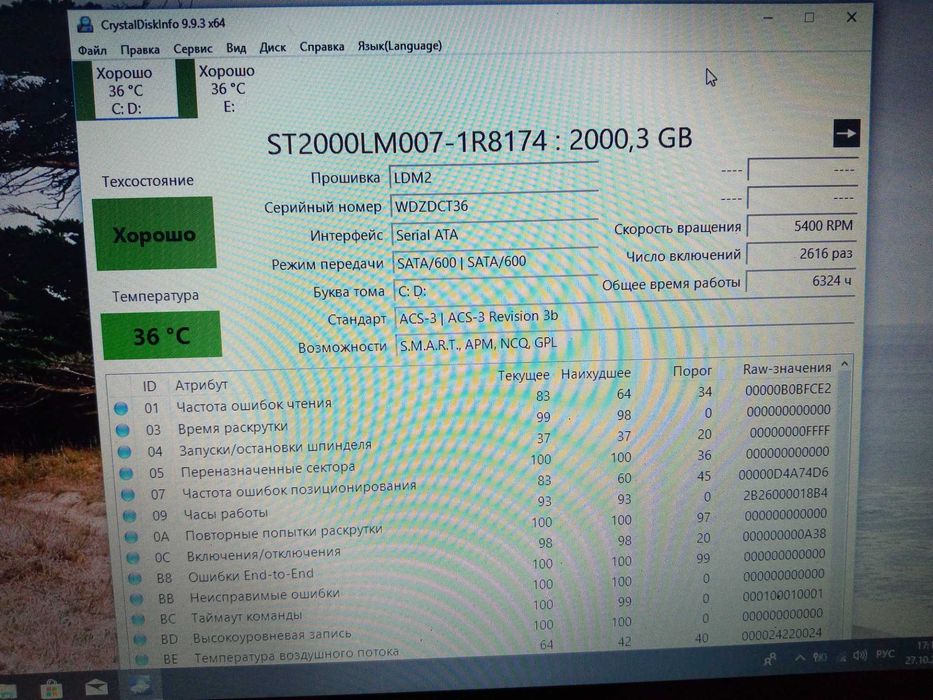Open the Справка menu
Image resolution: width=933 pixels, height=700 pixels.
321,47
